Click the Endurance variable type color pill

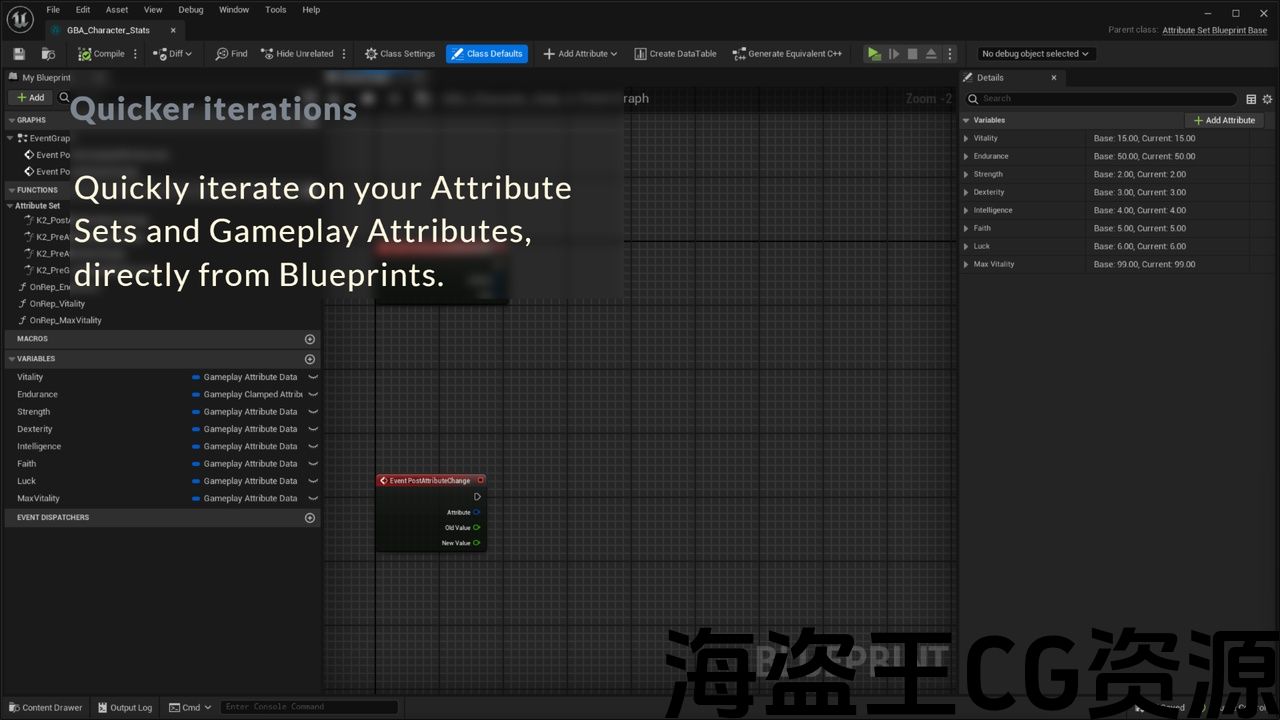(x=195, y=395)
